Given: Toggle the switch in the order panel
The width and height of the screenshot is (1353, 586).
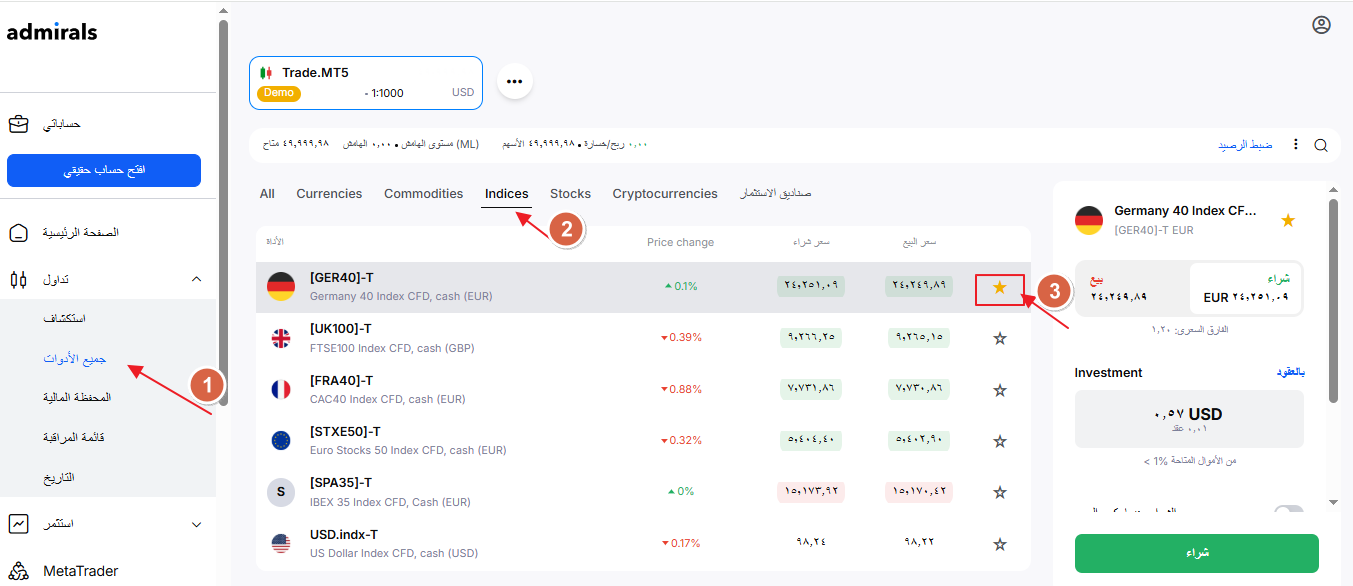Looking at the screenshot, I should coord(1288,511).
